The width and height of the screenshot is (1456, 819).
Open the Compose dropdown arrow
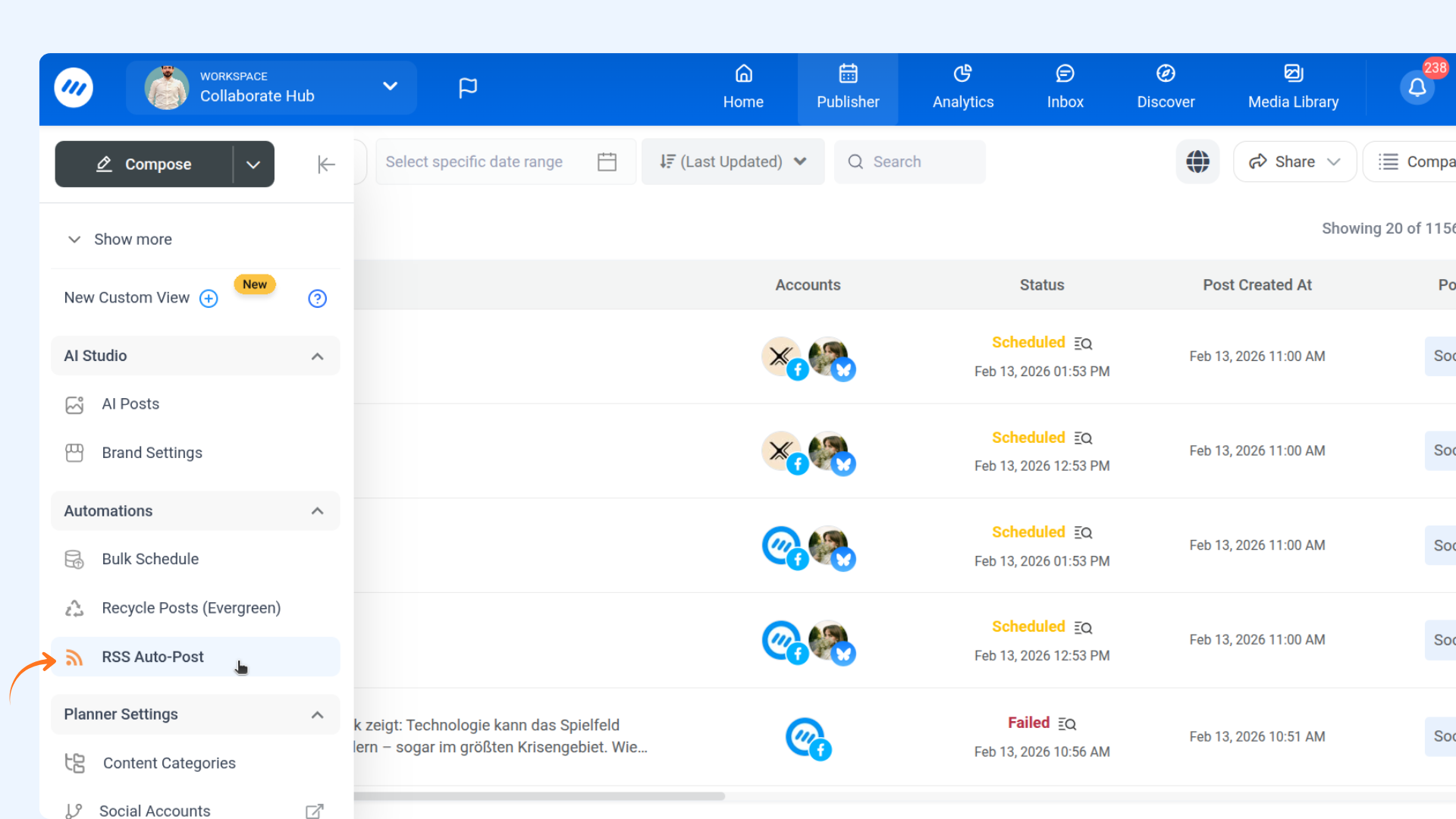pos(253,165)
